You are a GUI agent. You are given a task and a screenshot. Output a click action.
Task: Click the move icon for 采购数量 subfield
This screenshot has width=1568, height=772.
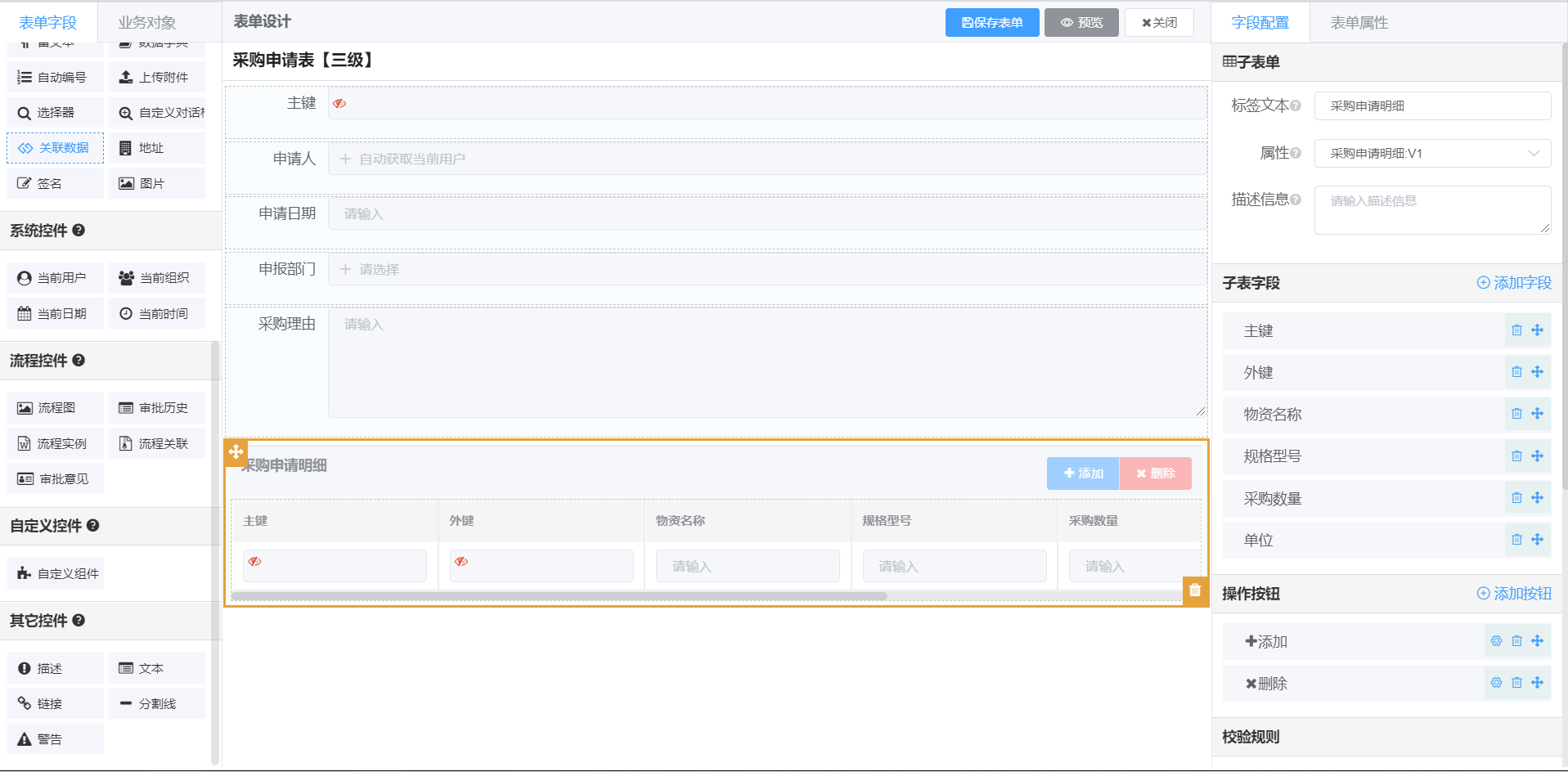[1538, 498]
